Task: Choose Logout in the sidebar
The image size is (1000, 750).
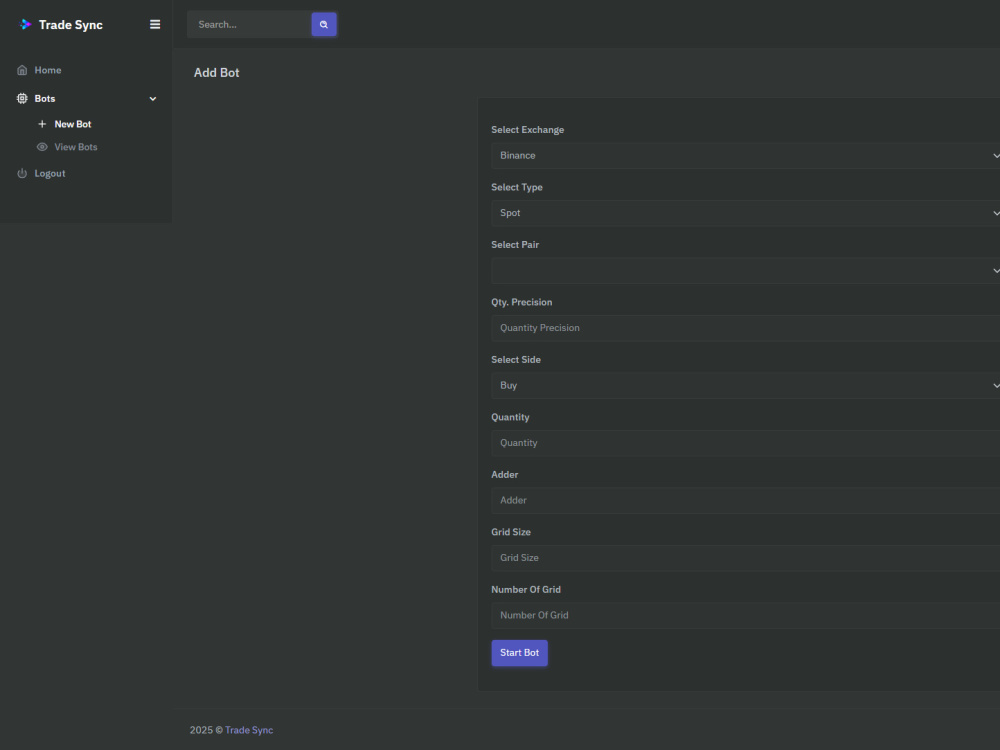Action: click(50, 173)
